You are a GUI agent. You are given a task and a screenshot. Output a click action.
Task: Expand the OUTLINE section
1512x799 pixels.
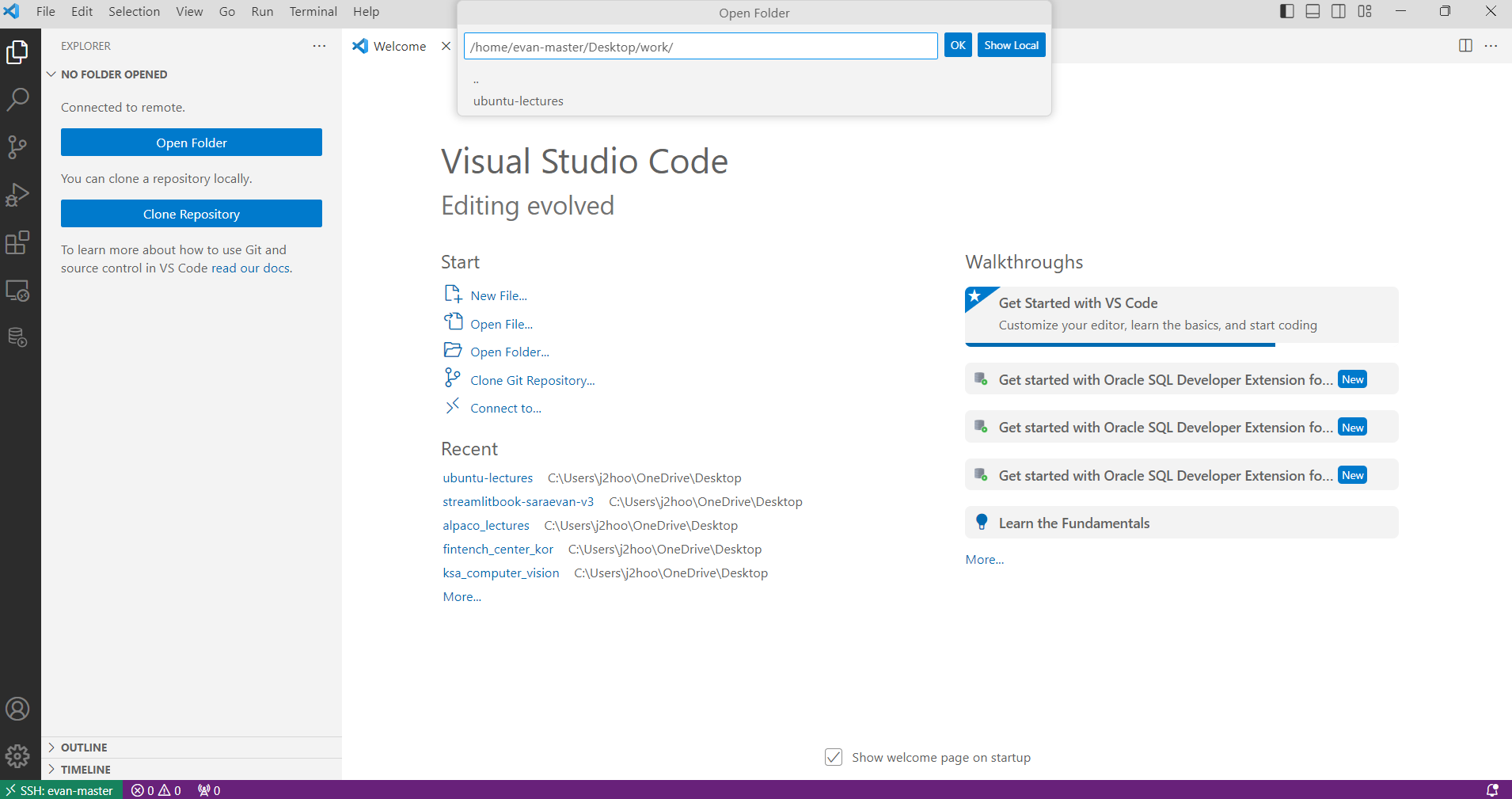pos(192,748)
